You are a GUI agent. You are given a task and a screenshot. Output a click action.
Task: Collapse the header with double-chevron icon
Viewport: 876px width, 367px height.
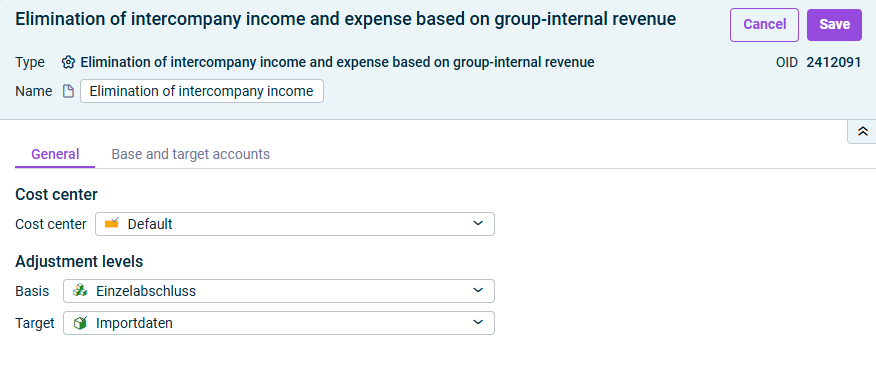point(863,132)
